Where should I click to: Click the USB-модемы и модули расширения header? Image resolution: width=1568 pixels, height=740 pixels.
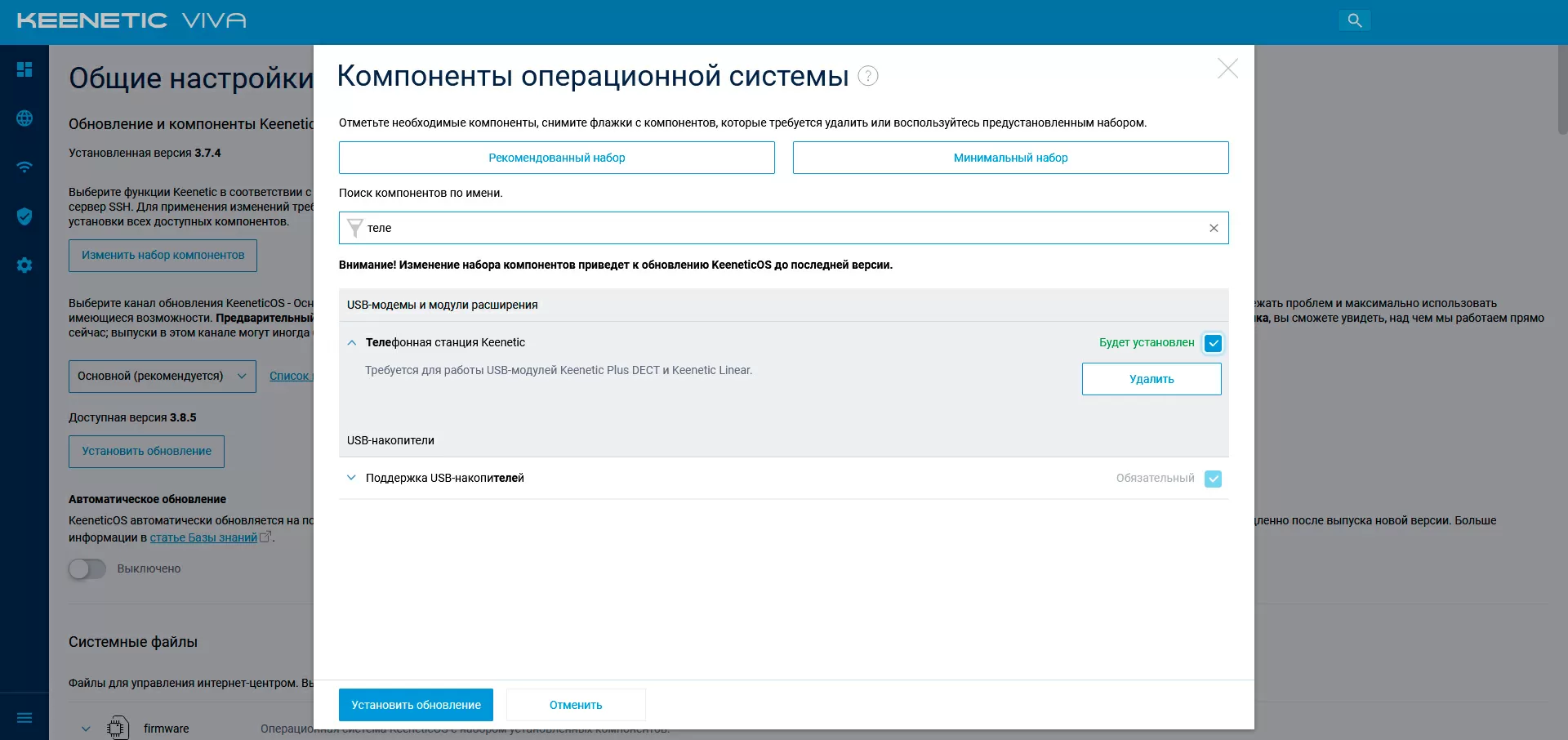click(x=442, y=305)
